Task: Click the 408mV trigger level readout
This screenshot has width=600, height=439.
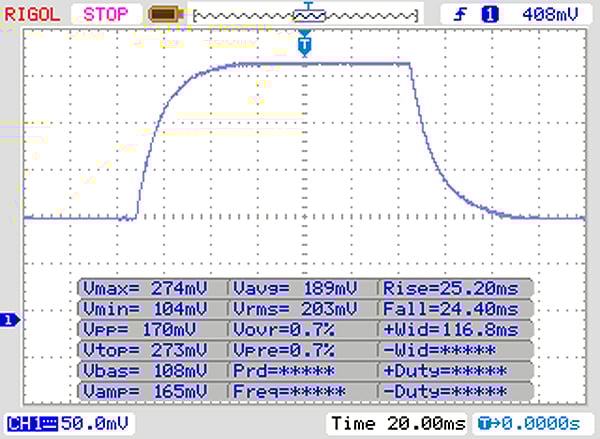Action: click(x=550, y=15)
